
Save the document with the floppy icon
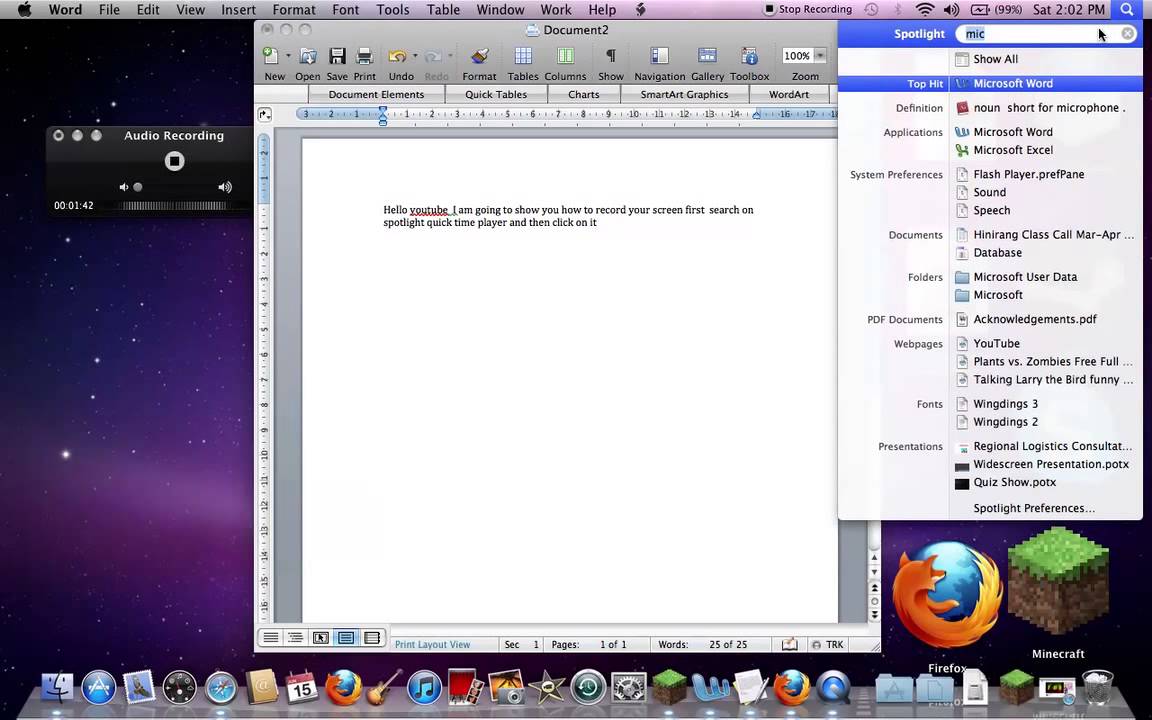coord(337,57)
